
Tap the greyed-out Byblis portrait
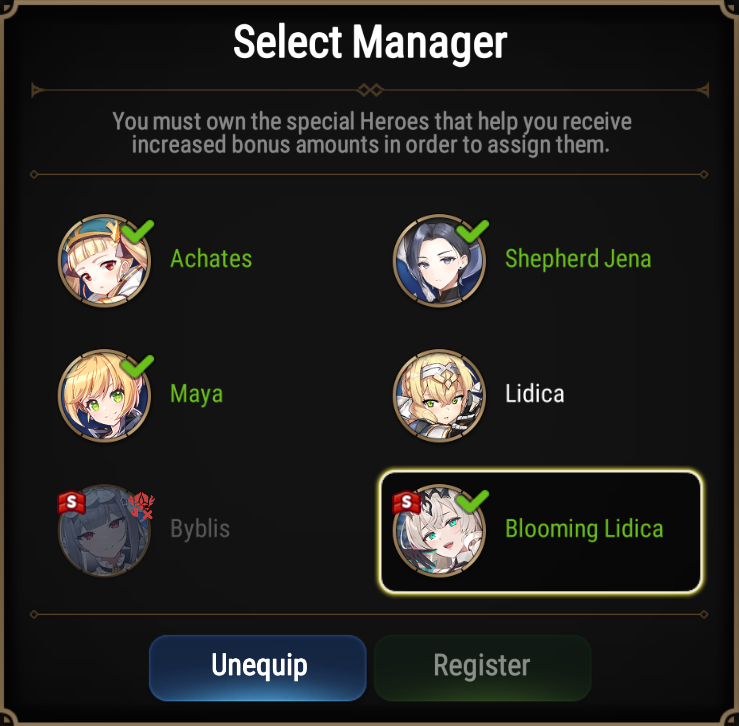click(105, 530)
